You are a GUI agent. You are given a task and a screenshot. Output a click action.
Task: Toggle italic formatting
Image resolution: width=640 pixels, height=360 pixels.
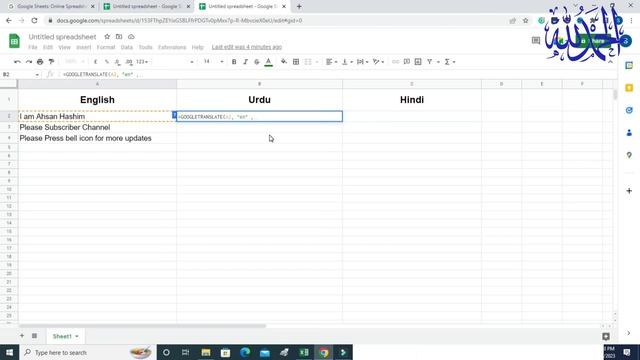click(x=245, y=62)
